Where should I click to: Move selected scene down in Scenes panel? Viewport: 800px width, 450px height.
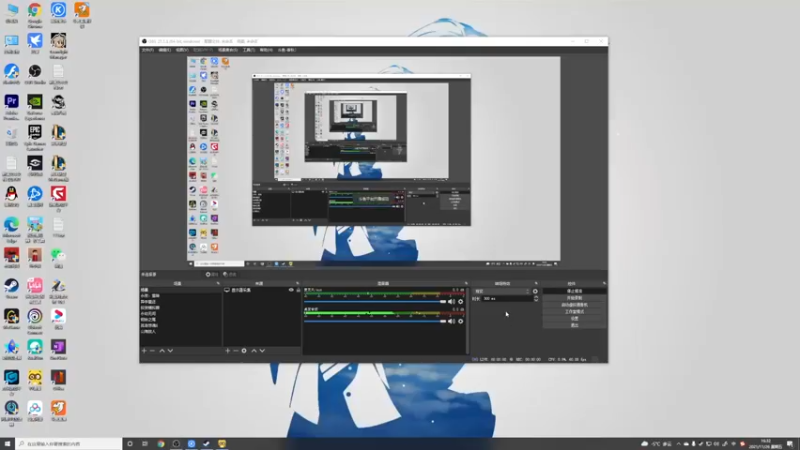click(x=170, y=351)
